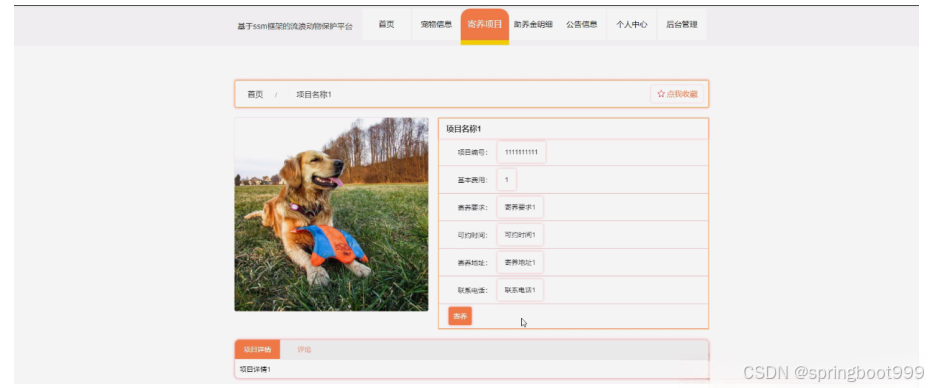Click the 首页 breadcrumb link
The image size is (928, 388).
point(255,95)
